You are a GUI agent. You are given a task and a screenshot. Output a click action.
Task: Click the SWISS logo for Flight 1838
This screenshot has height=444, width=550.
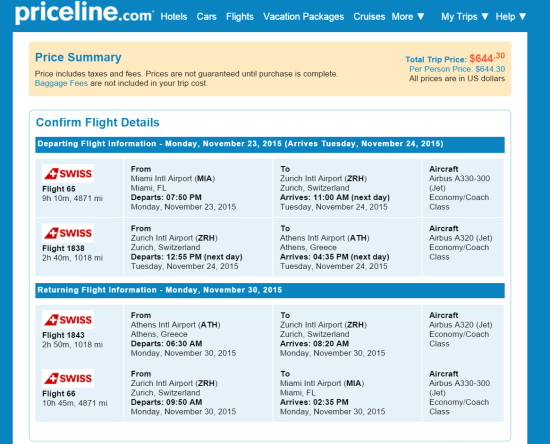(68, 233)
